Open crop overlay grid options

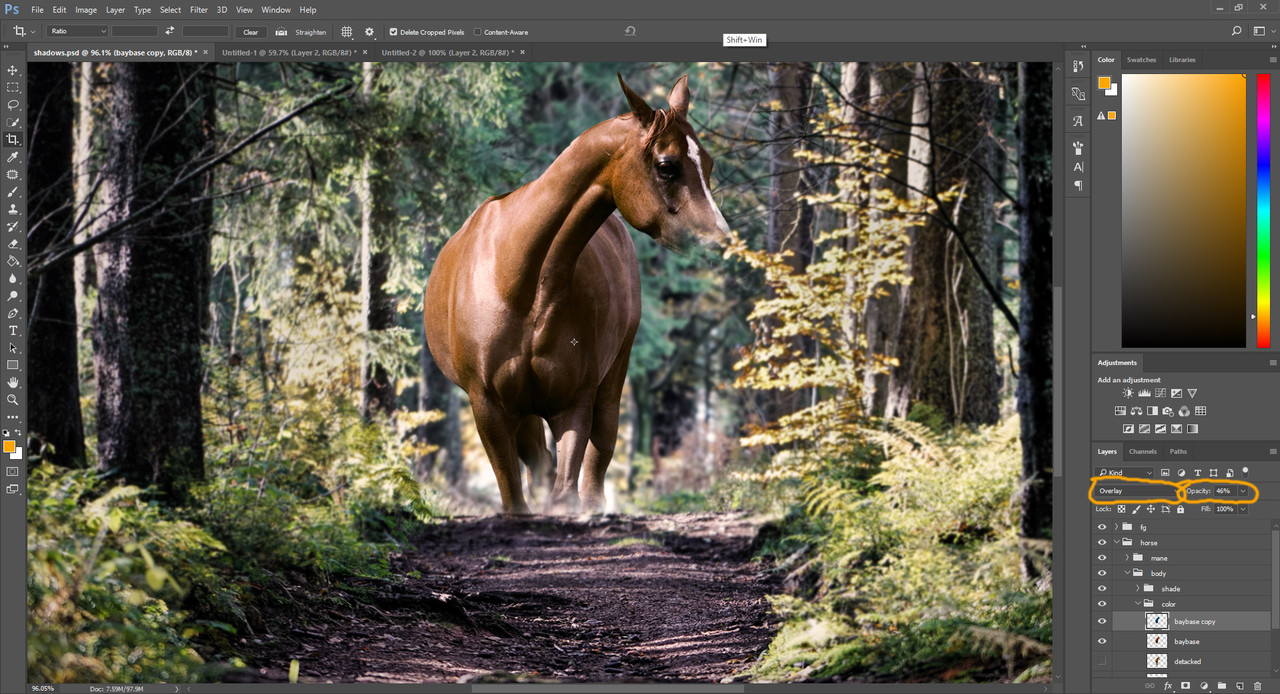347,32
